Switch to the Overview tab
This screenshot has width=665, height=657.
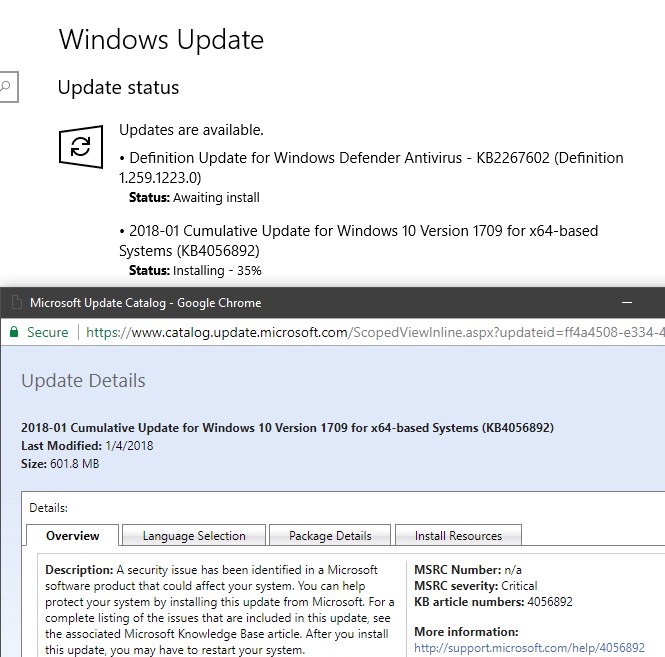pyautogui.click(x=73, y=535)
